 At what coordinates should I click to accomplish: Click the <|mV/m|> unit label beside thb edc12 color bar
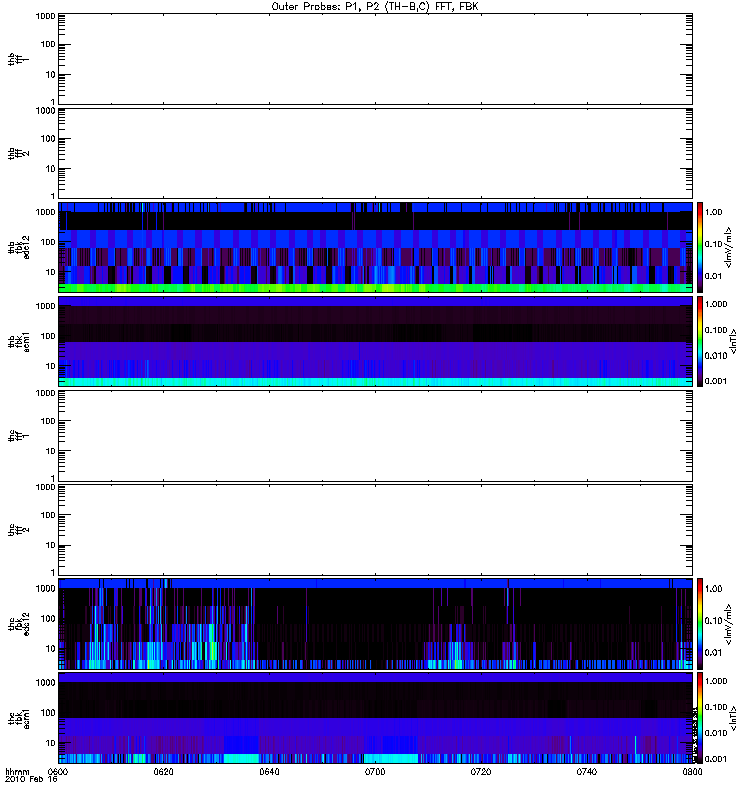tap(729, 247)
